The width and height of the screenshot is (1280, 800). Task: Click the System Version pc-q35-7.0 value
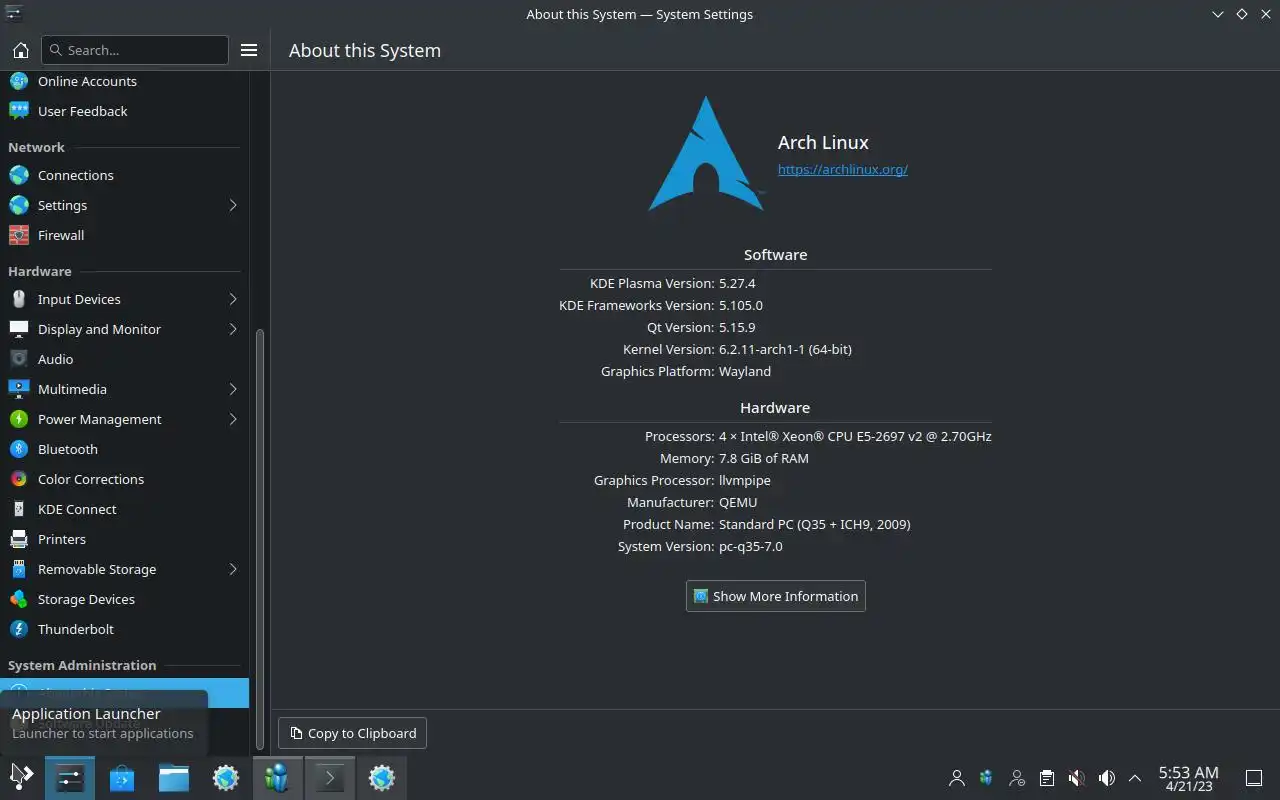(751, 546)
